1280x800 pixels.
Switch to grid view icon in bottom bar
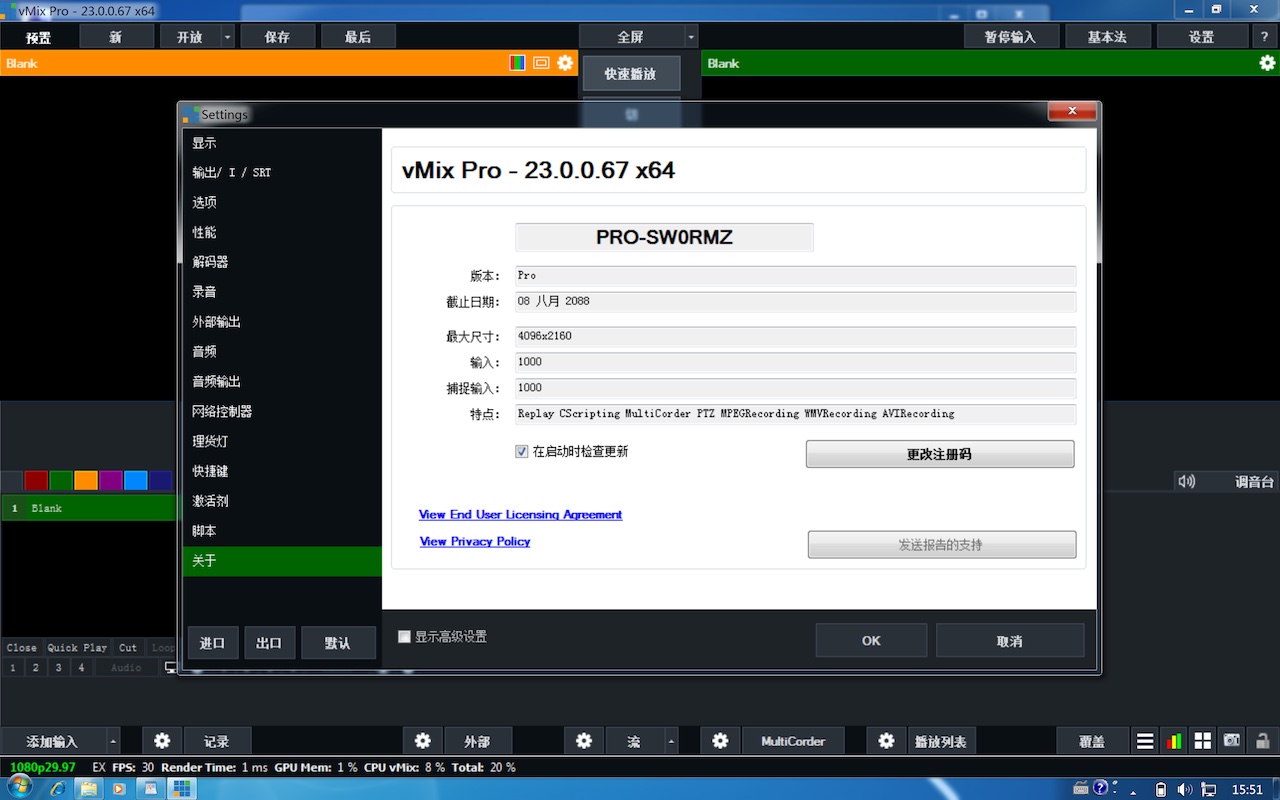click(1203, 741)
